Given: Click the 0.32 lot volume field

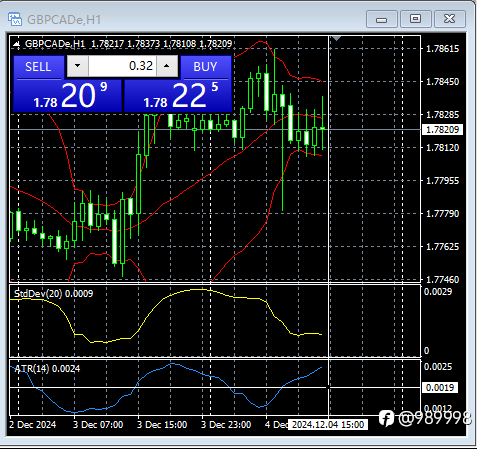Looking at the screenshot, I should pos(122,66).
